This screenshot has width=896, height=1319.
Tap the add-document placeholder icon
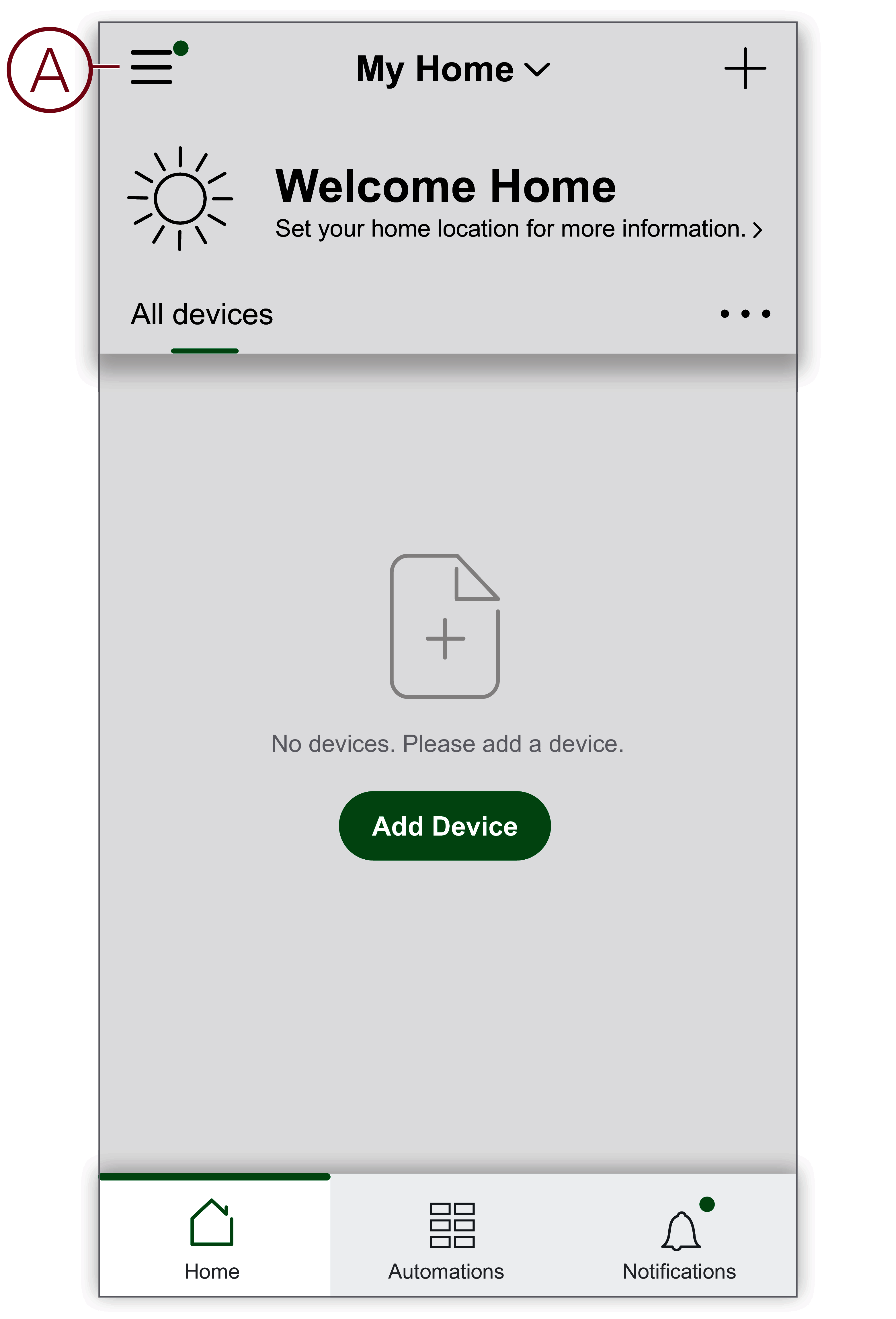pyautogui.click(x=444, y=626)
